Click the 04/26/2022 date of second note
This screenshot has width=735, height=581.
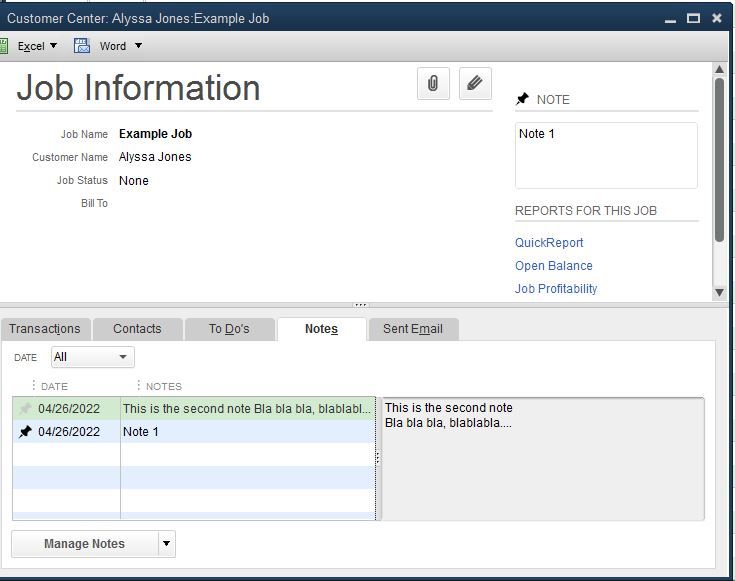69,408
